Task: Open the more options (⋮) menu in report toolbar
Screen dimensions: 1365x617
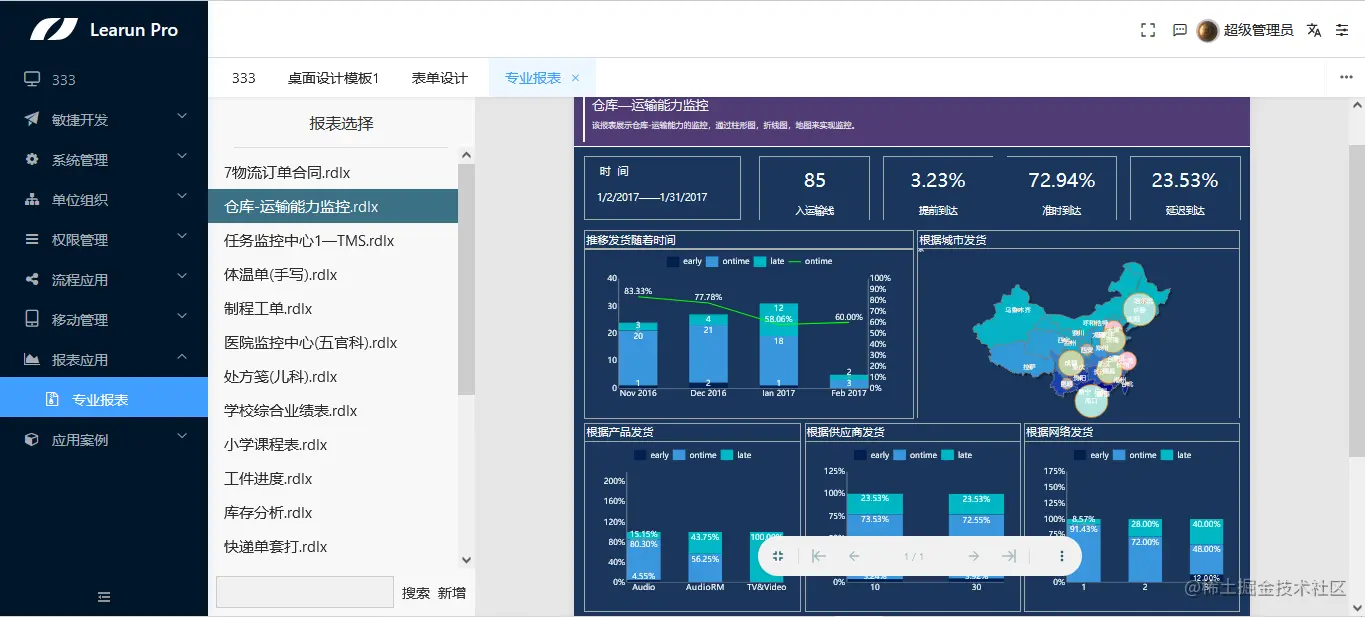Action: click(1061, 555)
